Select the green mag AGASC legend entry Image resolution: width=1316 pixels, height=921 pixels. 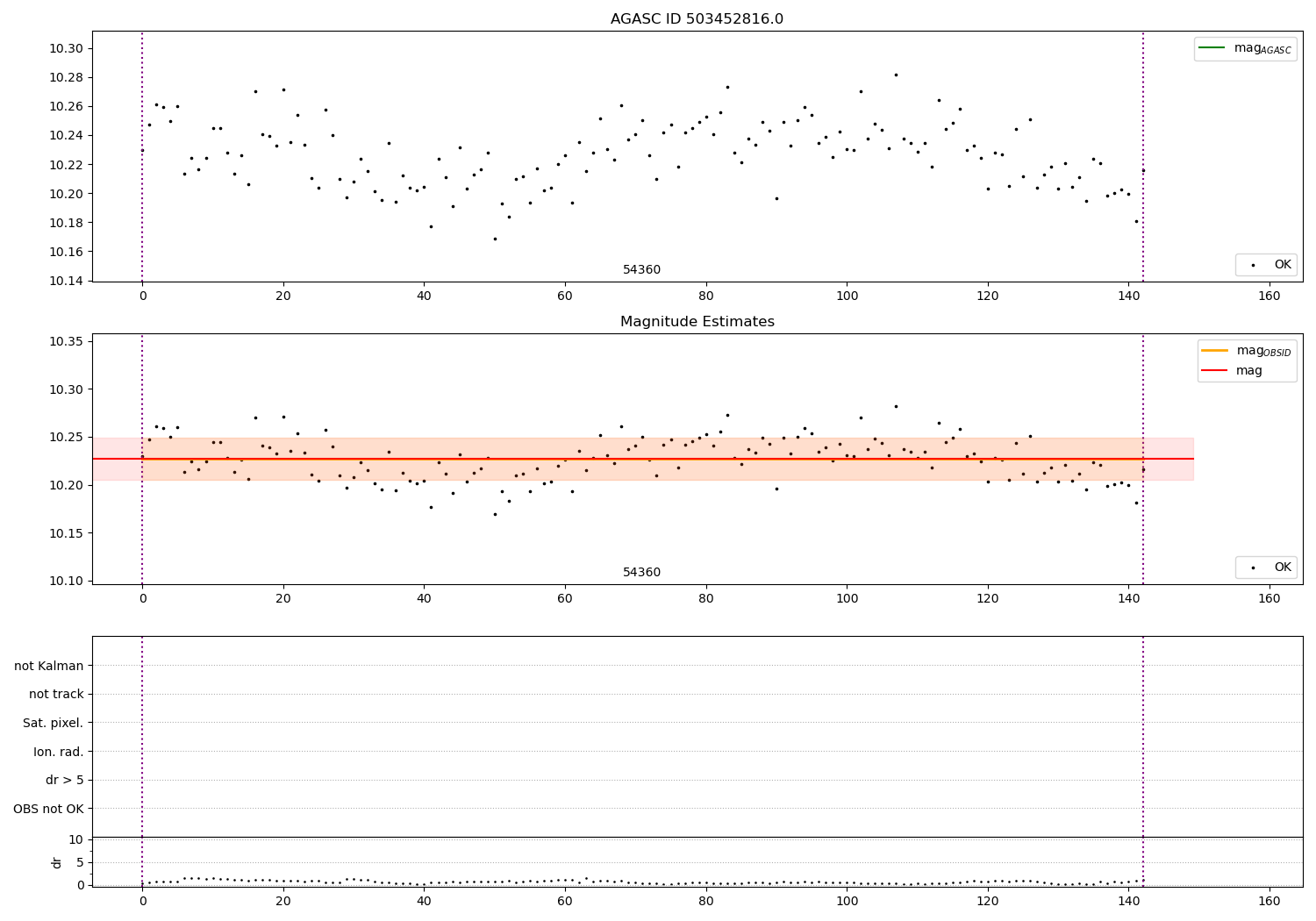pos(1245,48)
